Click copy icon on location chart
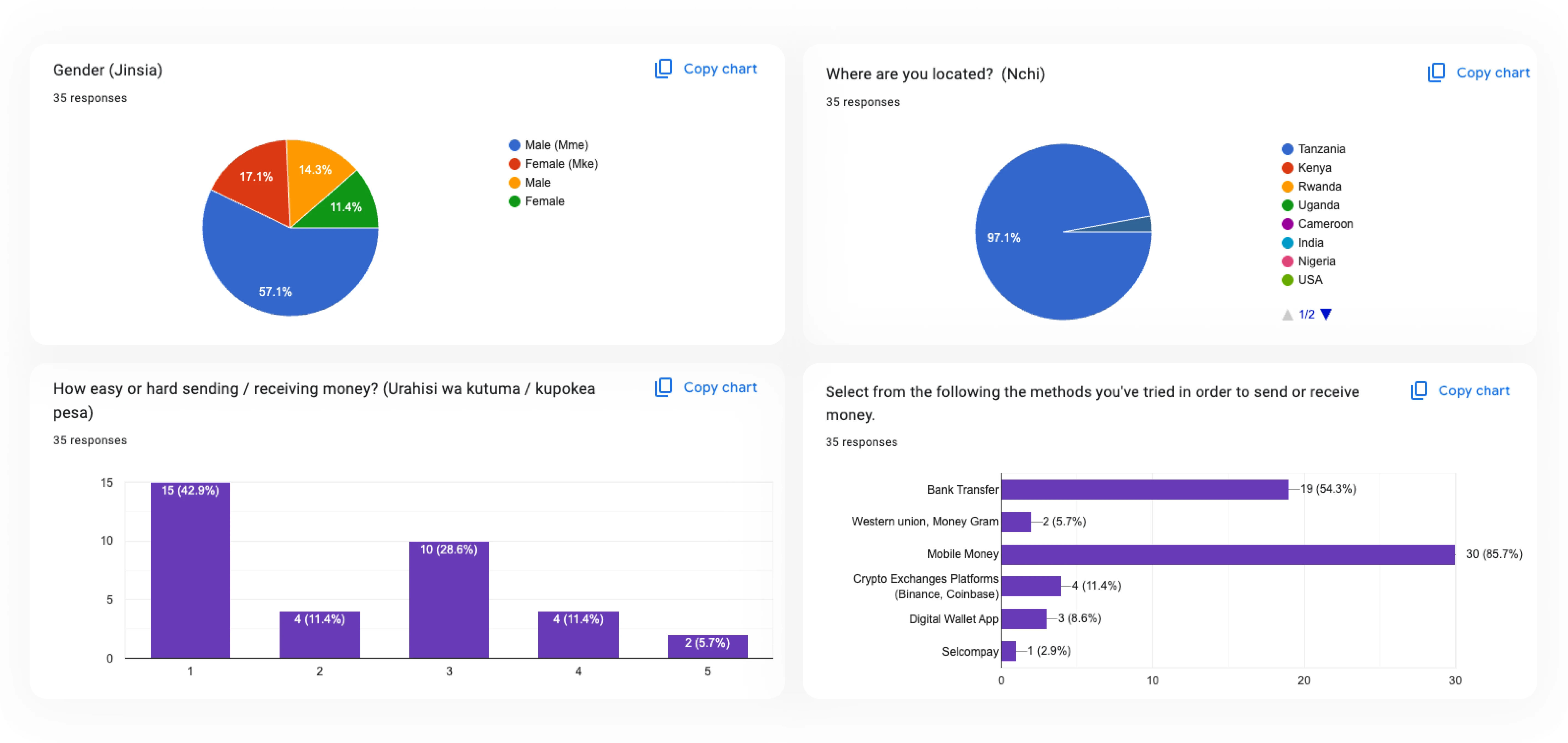The image size is (1568, 743). tap(1436, 73)
